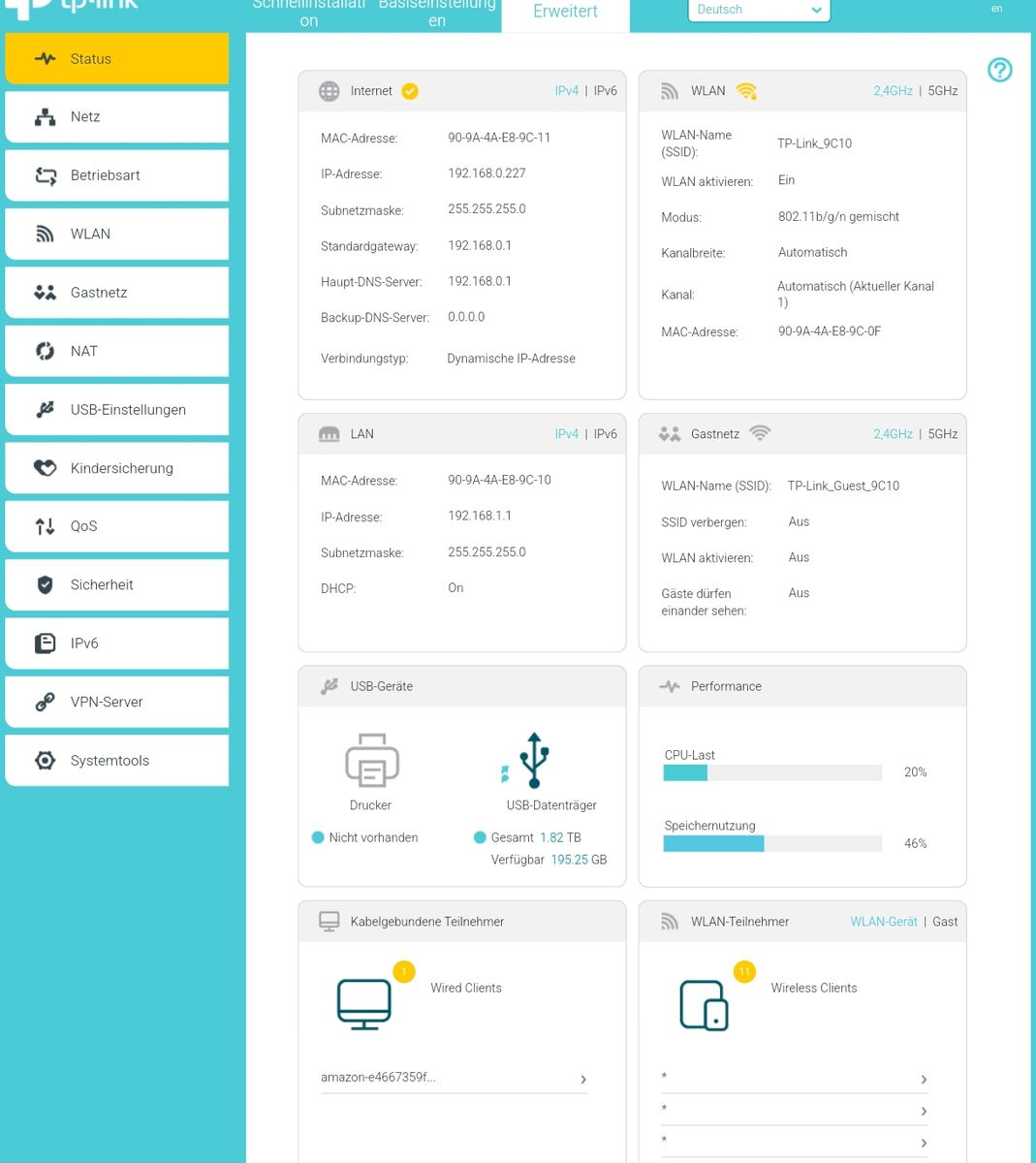The image size is (1036, 1163).
Task: Click the yellow wireless clients count badge
Action: pyautogui.click(x=744, y=971)
